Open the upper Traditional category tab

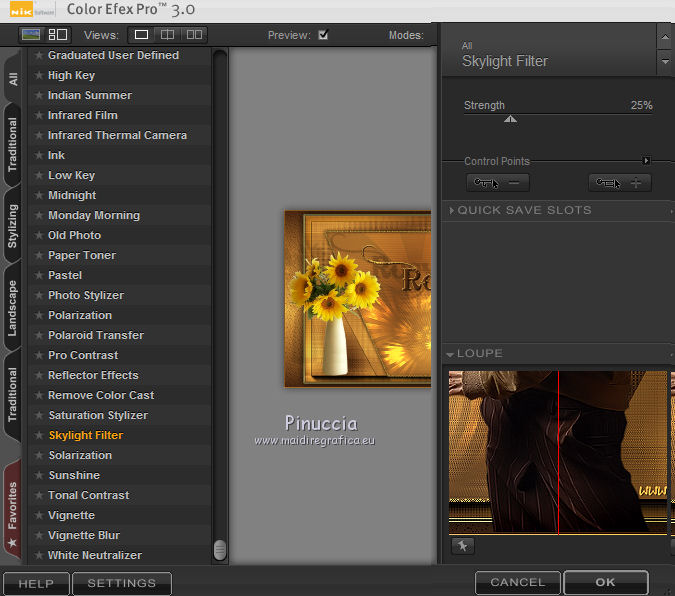[x=13, y=145]
